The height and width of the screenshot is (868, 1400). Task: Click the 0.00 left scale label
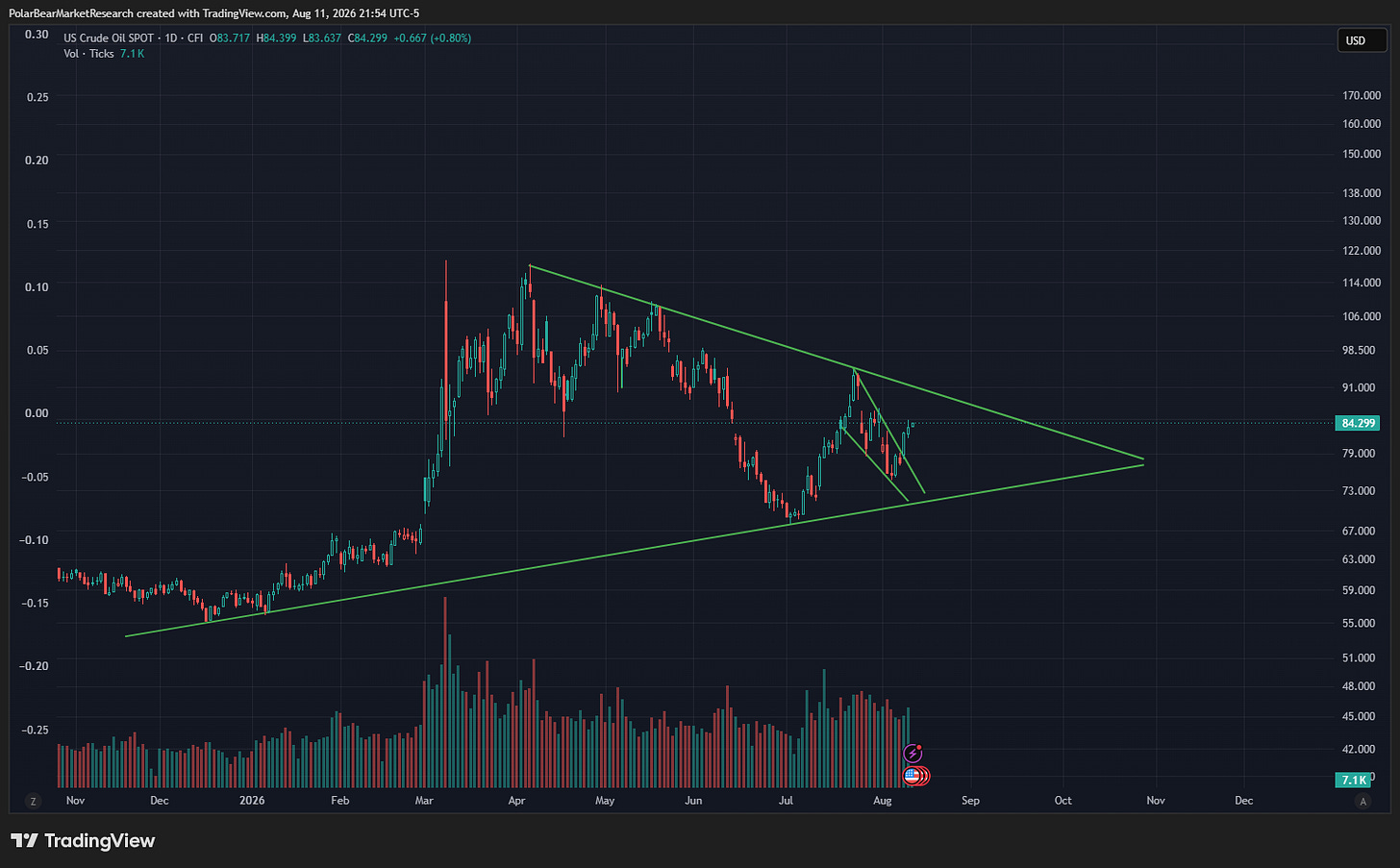37,413
